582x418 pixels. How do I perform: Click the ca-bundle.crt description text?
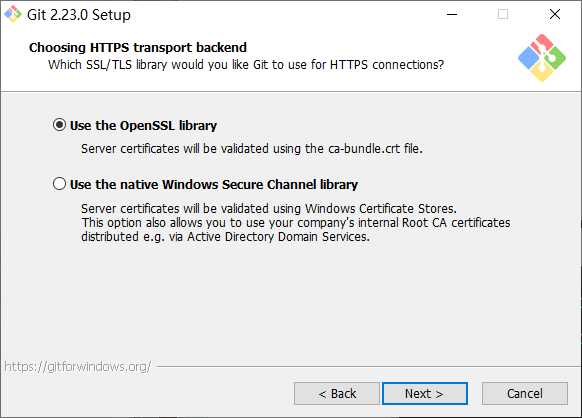point(252,148)
